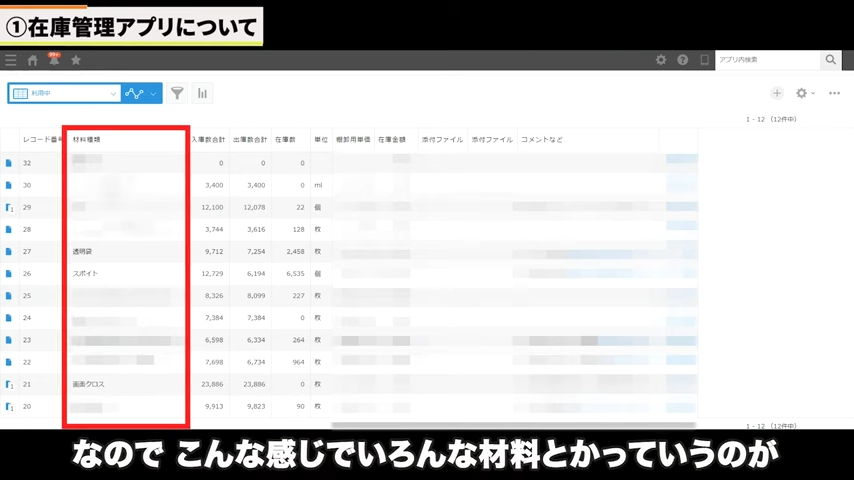Click the 3,744 cell in row 28
The image size is (854, 480).
[x=214, y=229]
